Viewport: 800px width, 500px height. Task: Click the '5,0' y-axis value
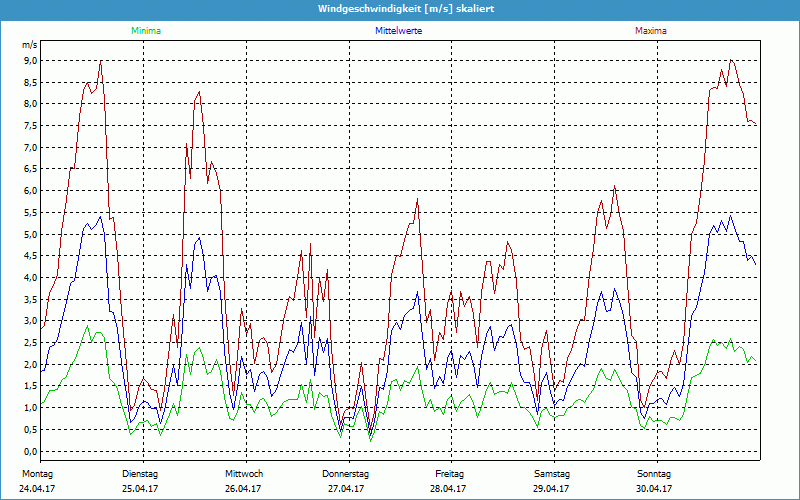click(x=31, y=235)
